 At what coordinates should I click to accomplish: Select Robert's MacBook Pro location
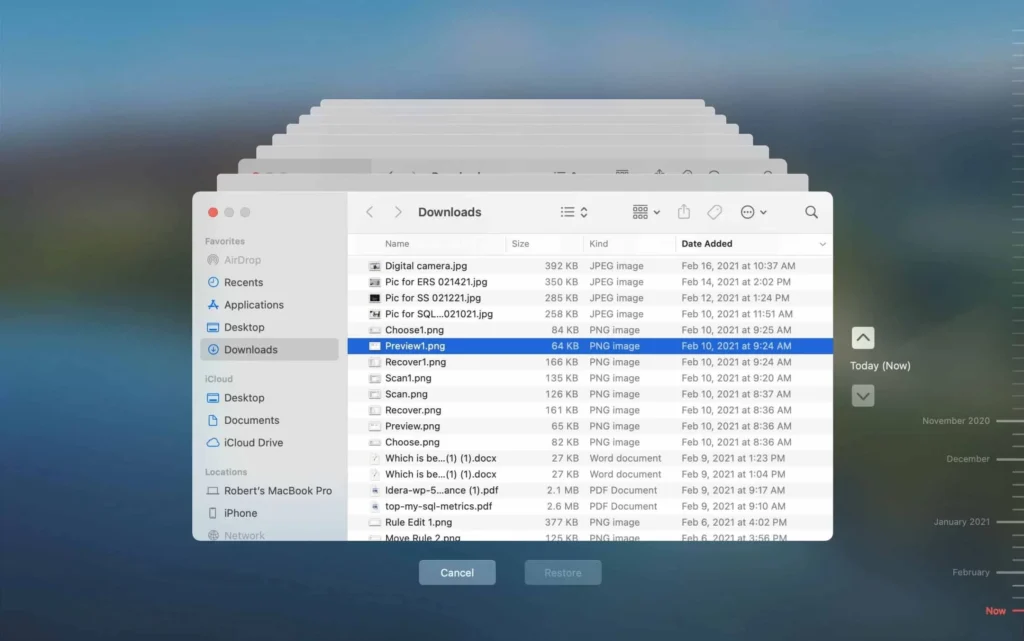(x=269, y=491)
